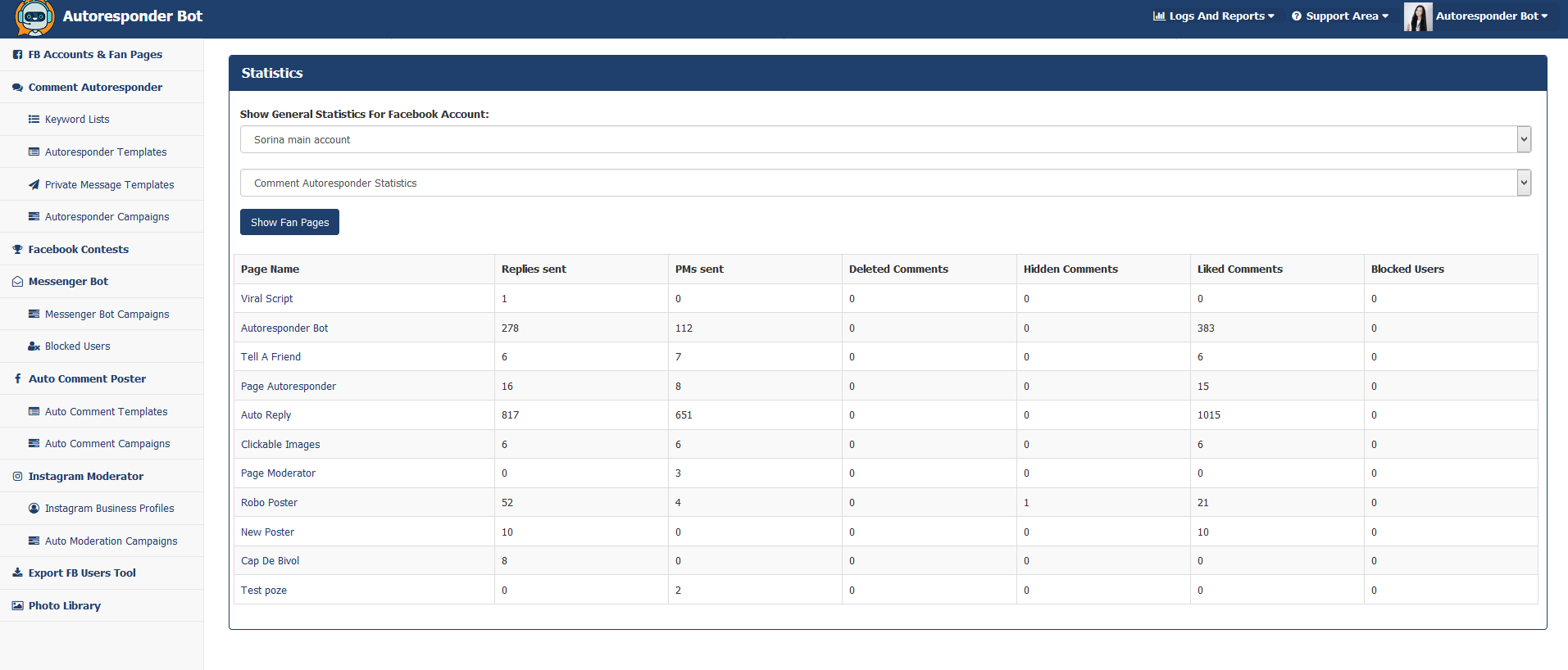The height and width of the screenshot is (670, 1568).
Task: Expand the Comment Autoresponder Statistics dropdown
Action: point(885,183)
